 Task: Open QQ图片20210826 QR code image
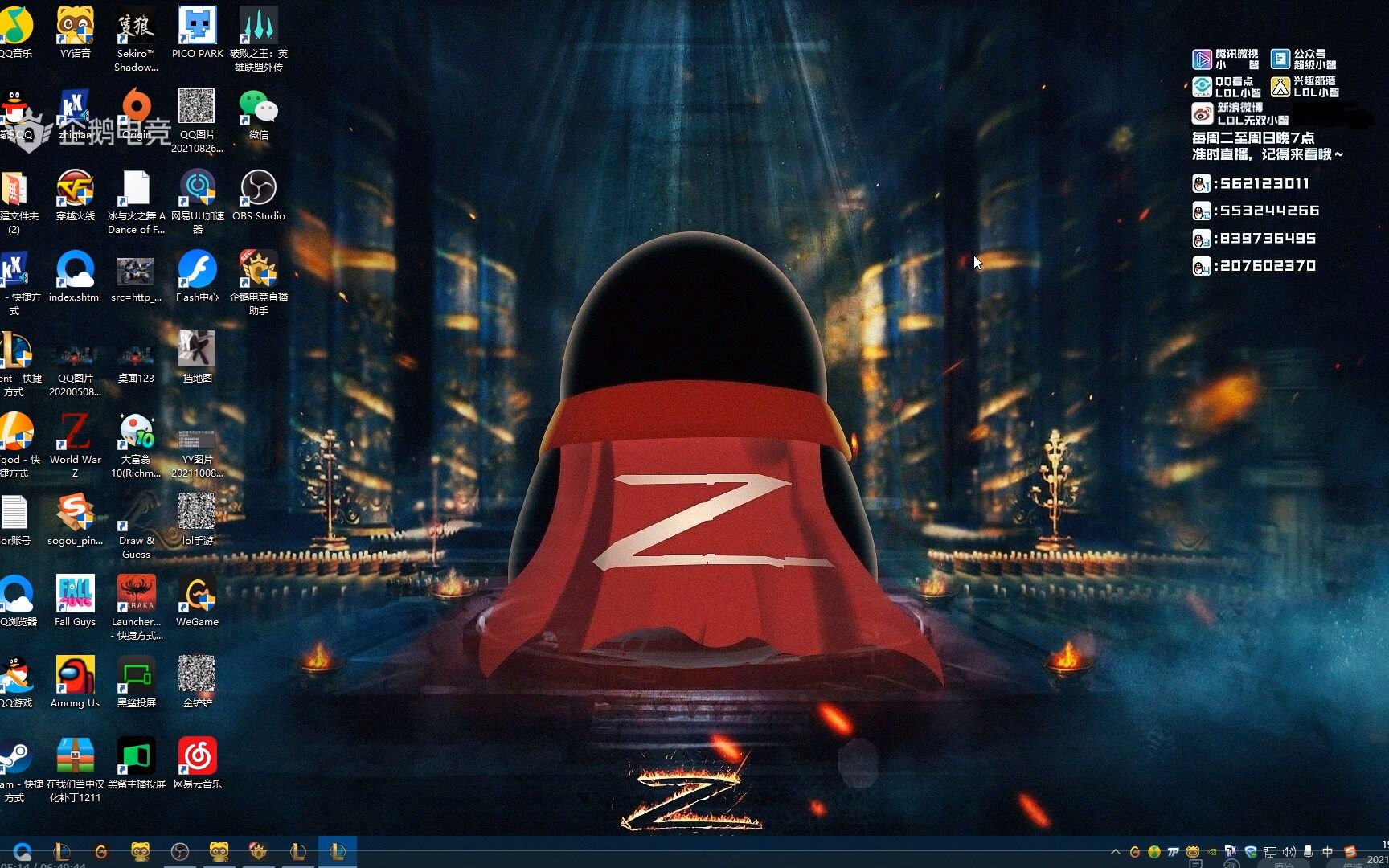(197, 121)
